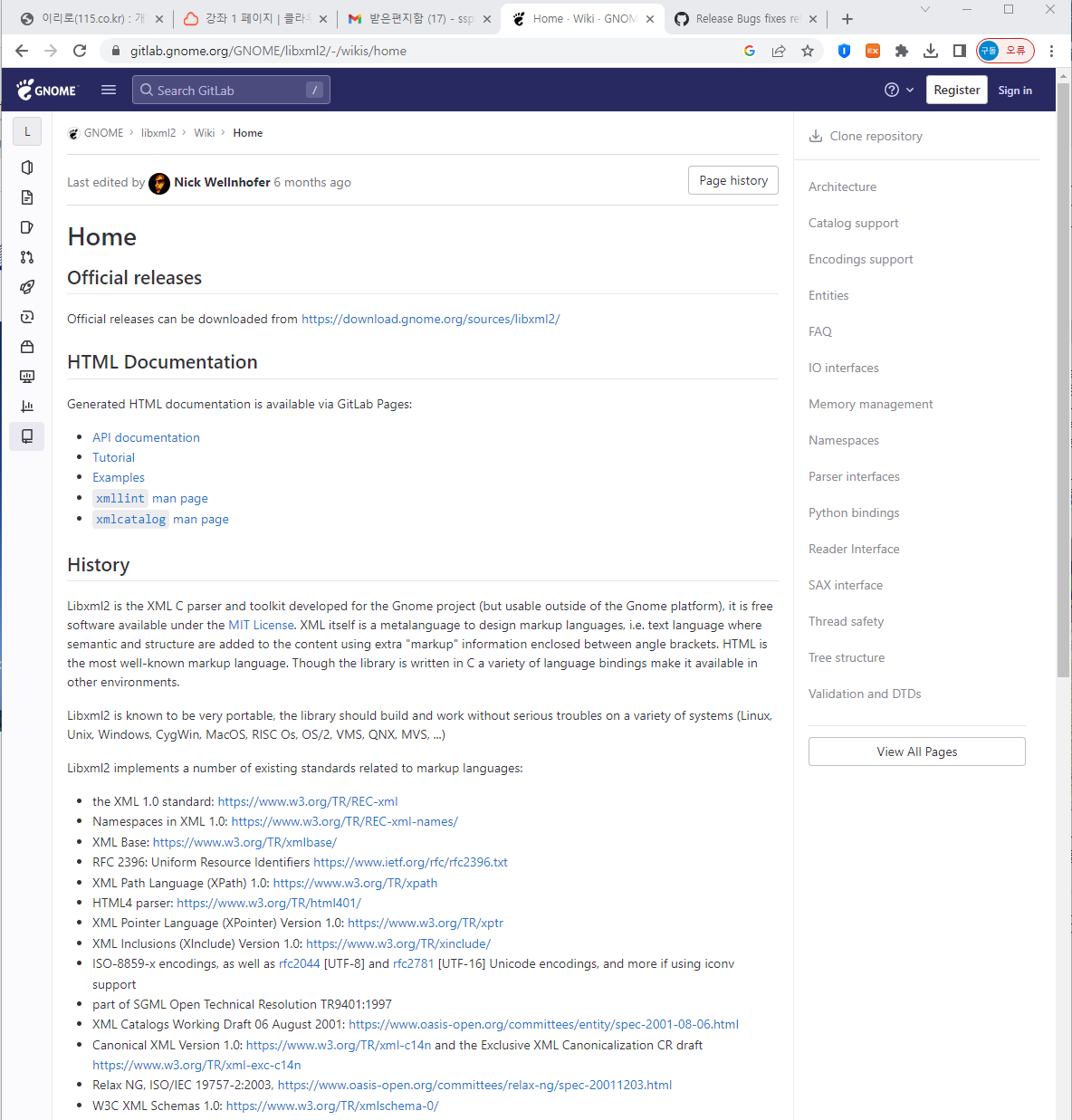Open the libxml2 project avatar 'L'
The height and width of the screenshot is (1120, 1072).
click(x=27, y=131)
